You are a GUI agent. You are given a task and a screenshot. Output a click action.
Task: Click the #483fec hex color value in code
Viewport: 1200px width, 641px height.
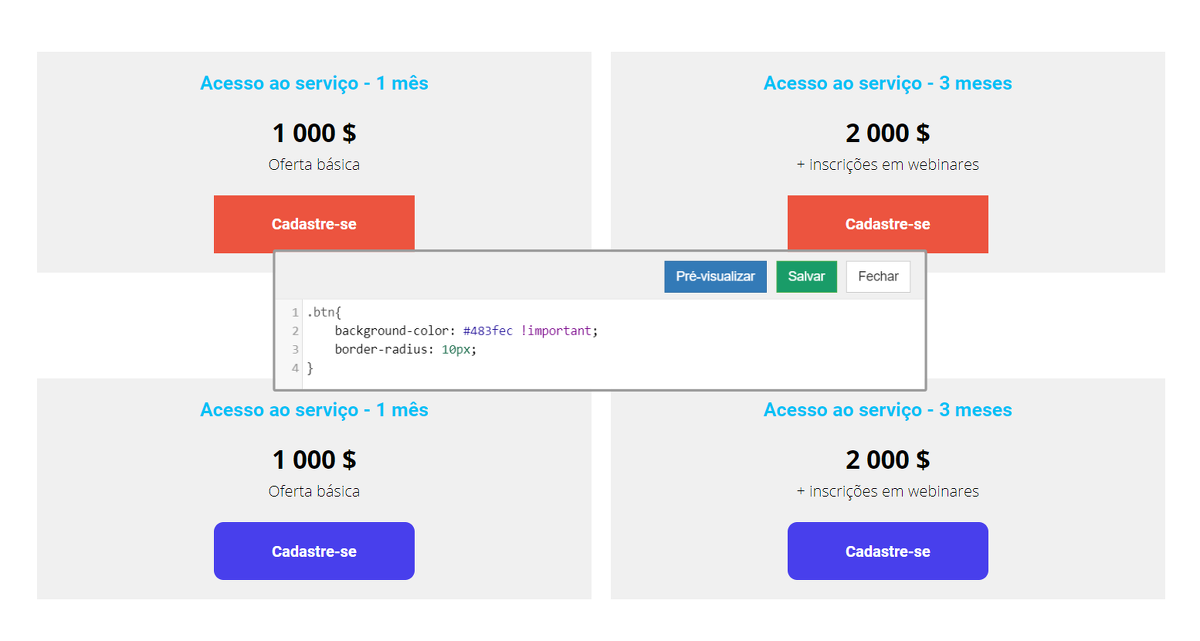click(x=488, y=331)
